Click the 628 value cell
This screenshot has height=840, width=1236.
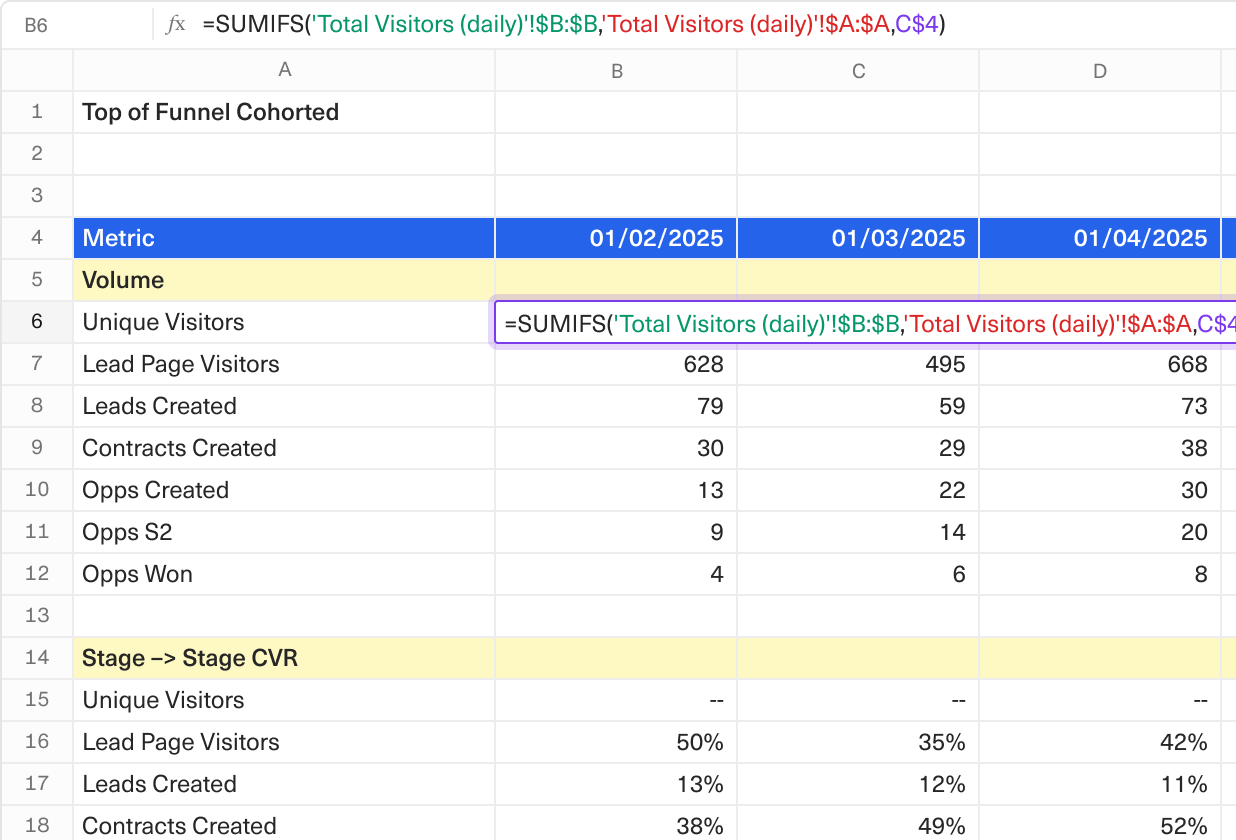617,364
